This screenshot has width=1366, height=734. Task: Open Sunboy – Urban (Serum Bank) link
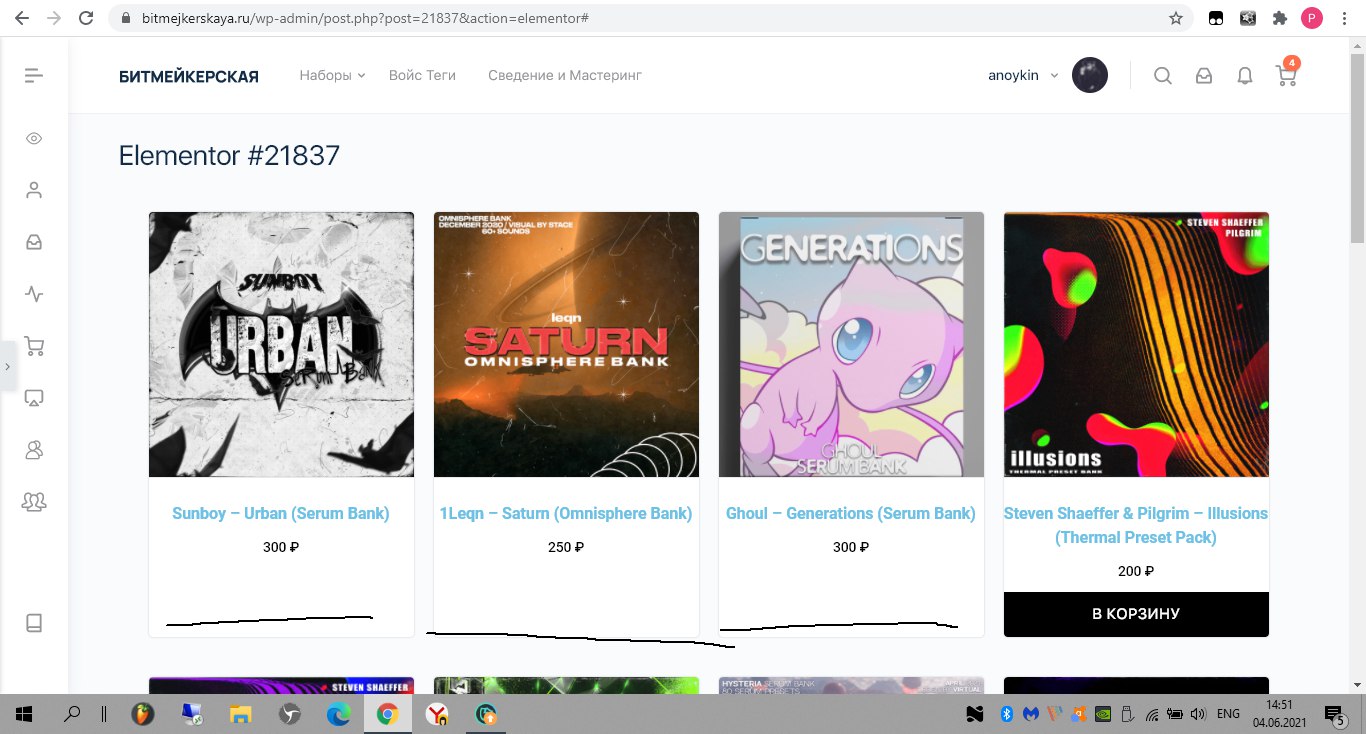[281, 513]
